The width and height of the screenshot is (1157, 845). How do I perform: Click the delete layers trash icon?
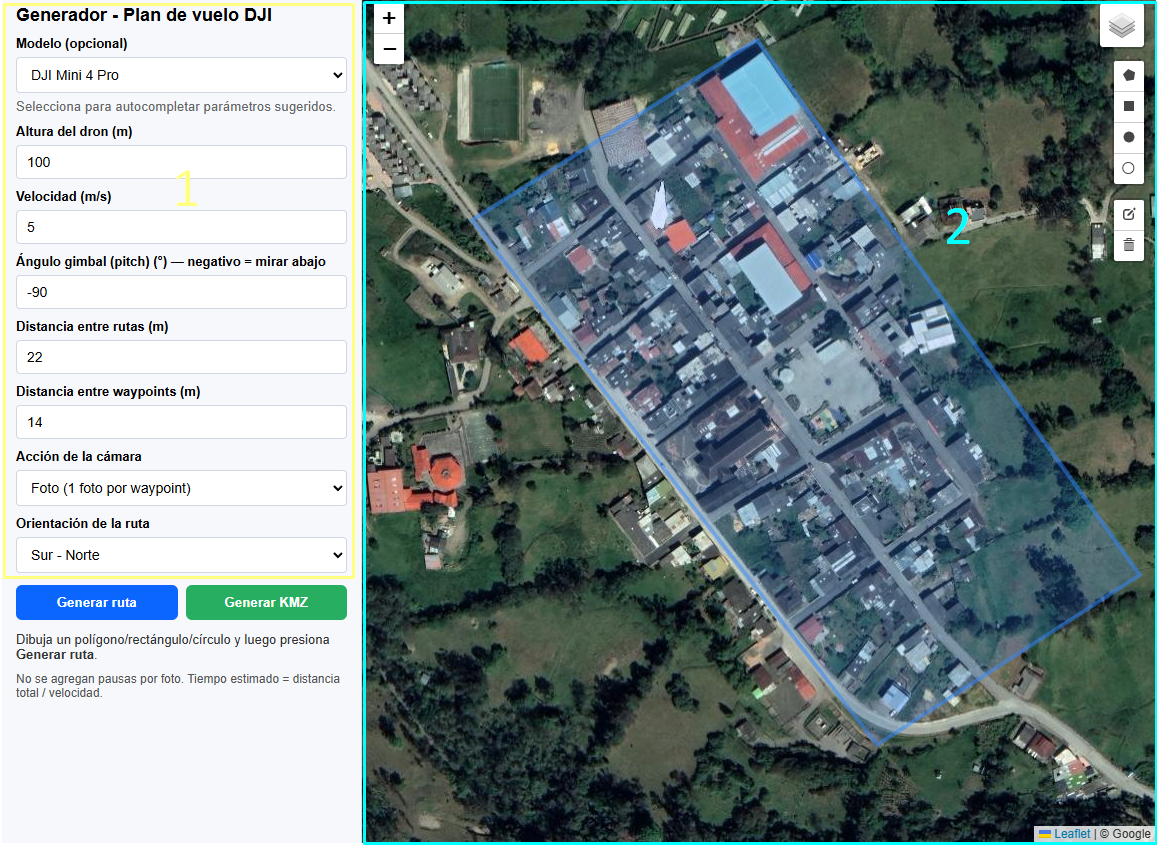click(1129, 245)
